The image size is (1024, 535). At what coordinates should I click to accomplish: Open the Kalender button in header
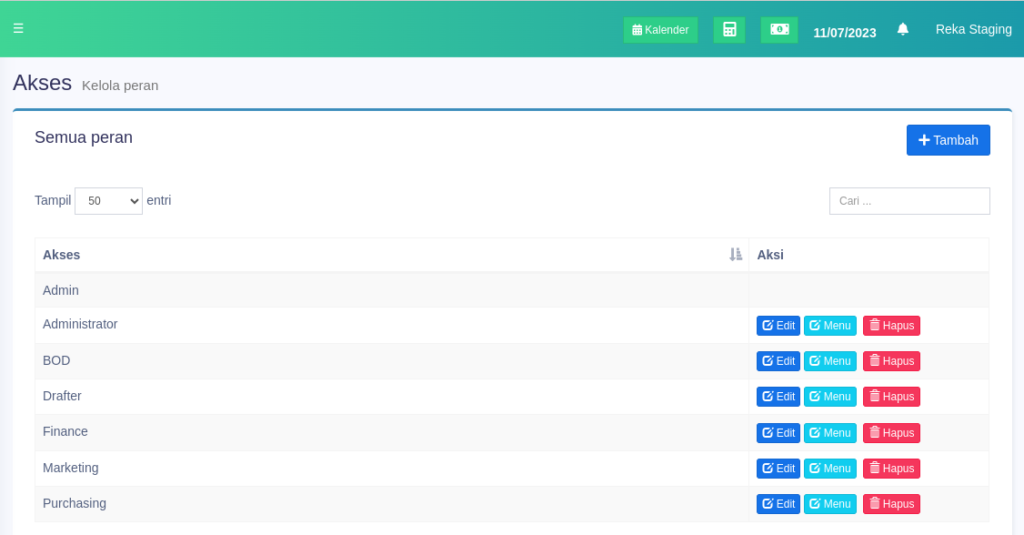point(660,30)
